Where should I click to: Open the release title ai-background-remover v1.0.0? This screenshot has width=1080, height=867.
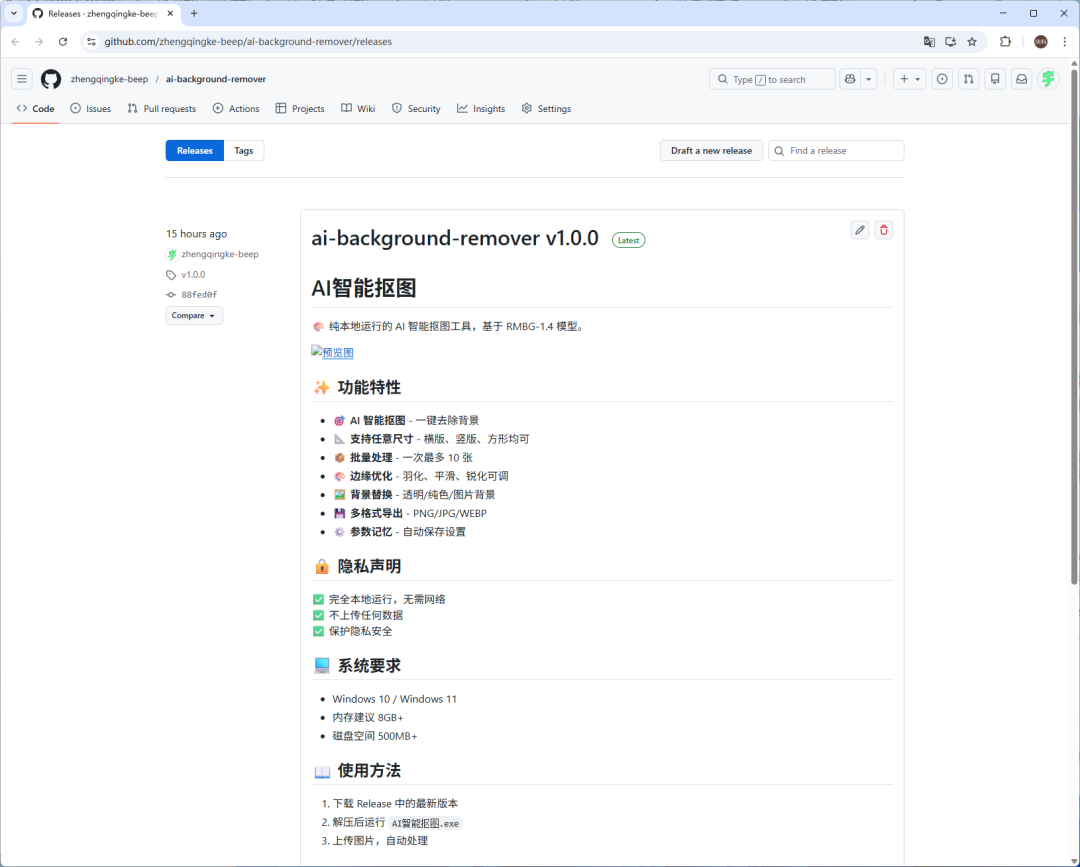click(x=455, y=238)
